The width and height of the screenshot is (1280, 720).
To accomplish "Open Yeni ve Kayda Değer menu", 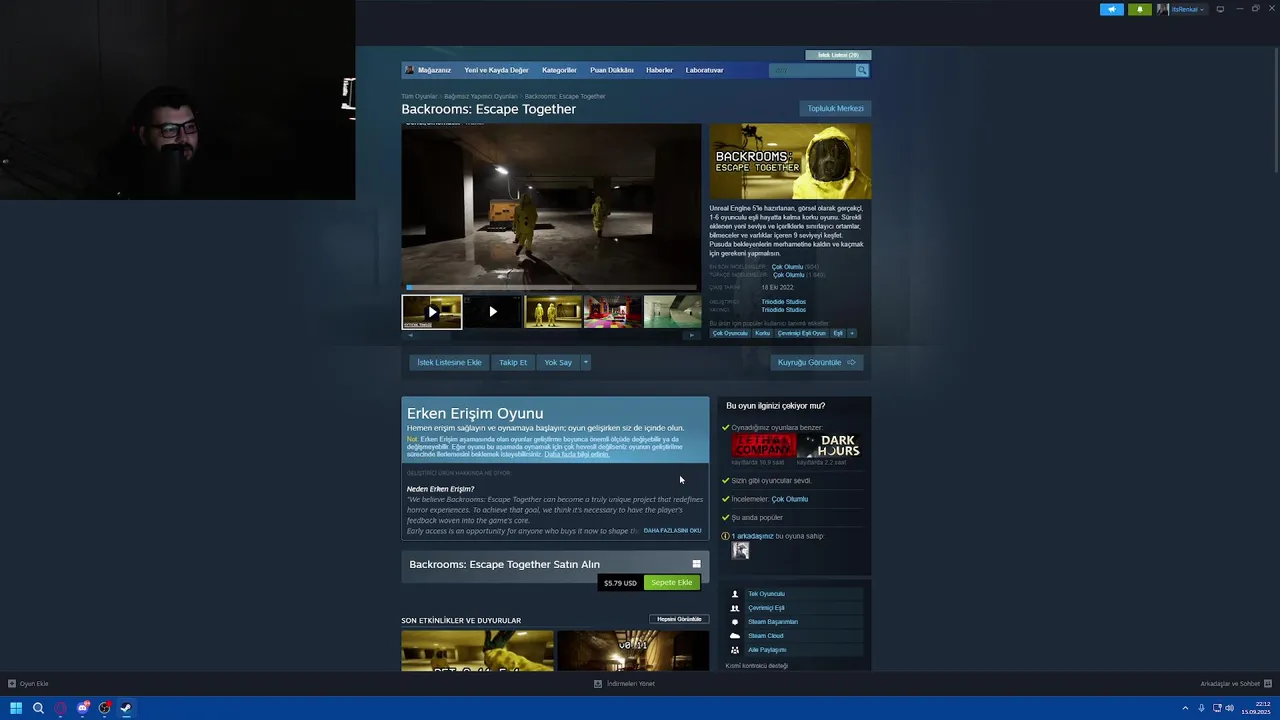I will 496,70.
